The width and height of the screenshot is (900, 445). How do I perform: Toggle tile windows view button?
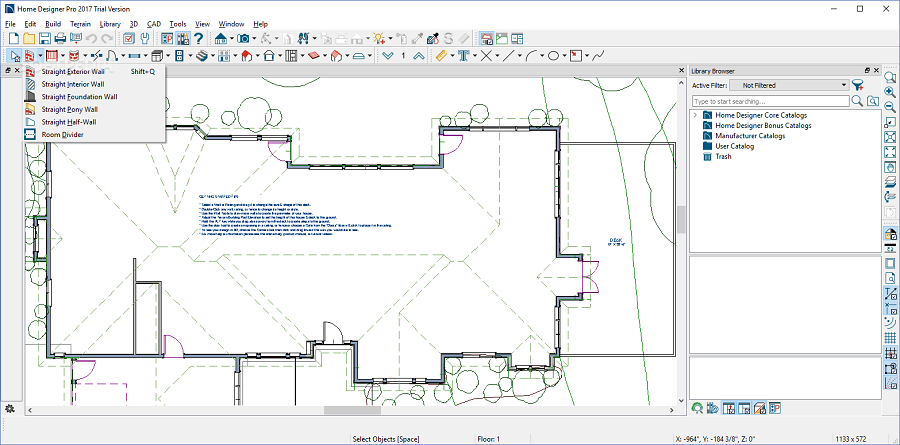(517, 38)
